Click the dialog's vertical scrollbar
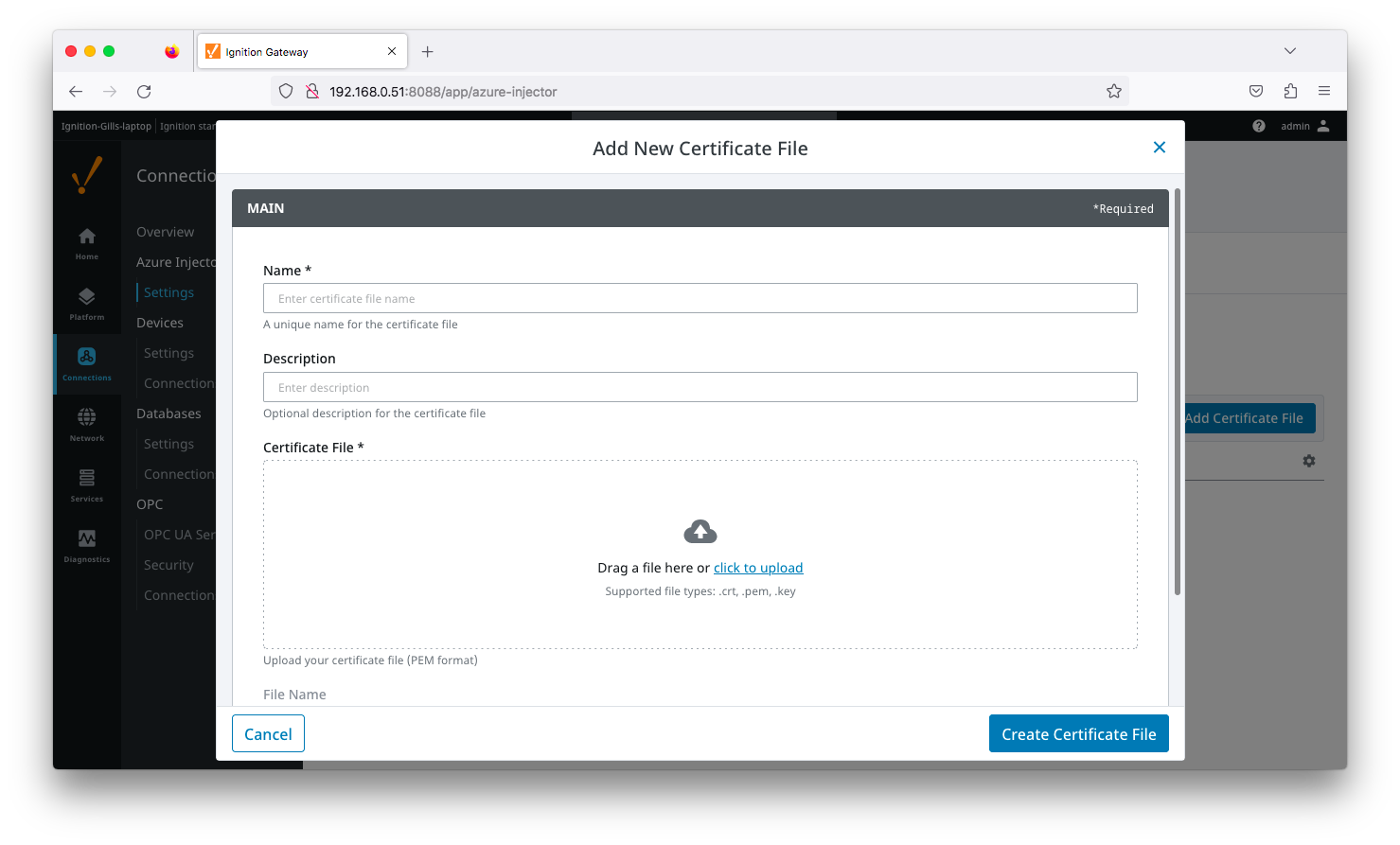Viewport: 1400px width, 845px height. pos(1177,393)
